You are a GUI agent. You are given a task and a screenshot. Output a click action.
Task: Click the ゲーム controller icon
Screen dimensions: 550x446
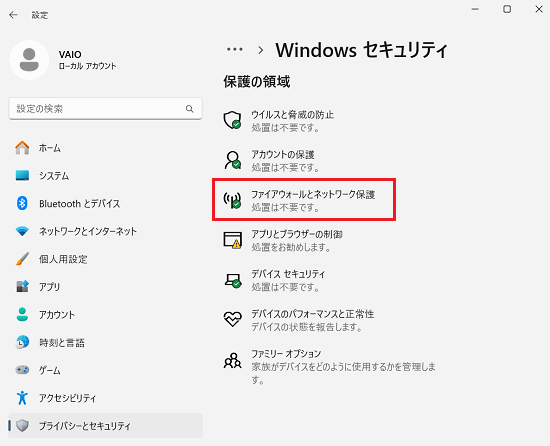coord(22,370)
